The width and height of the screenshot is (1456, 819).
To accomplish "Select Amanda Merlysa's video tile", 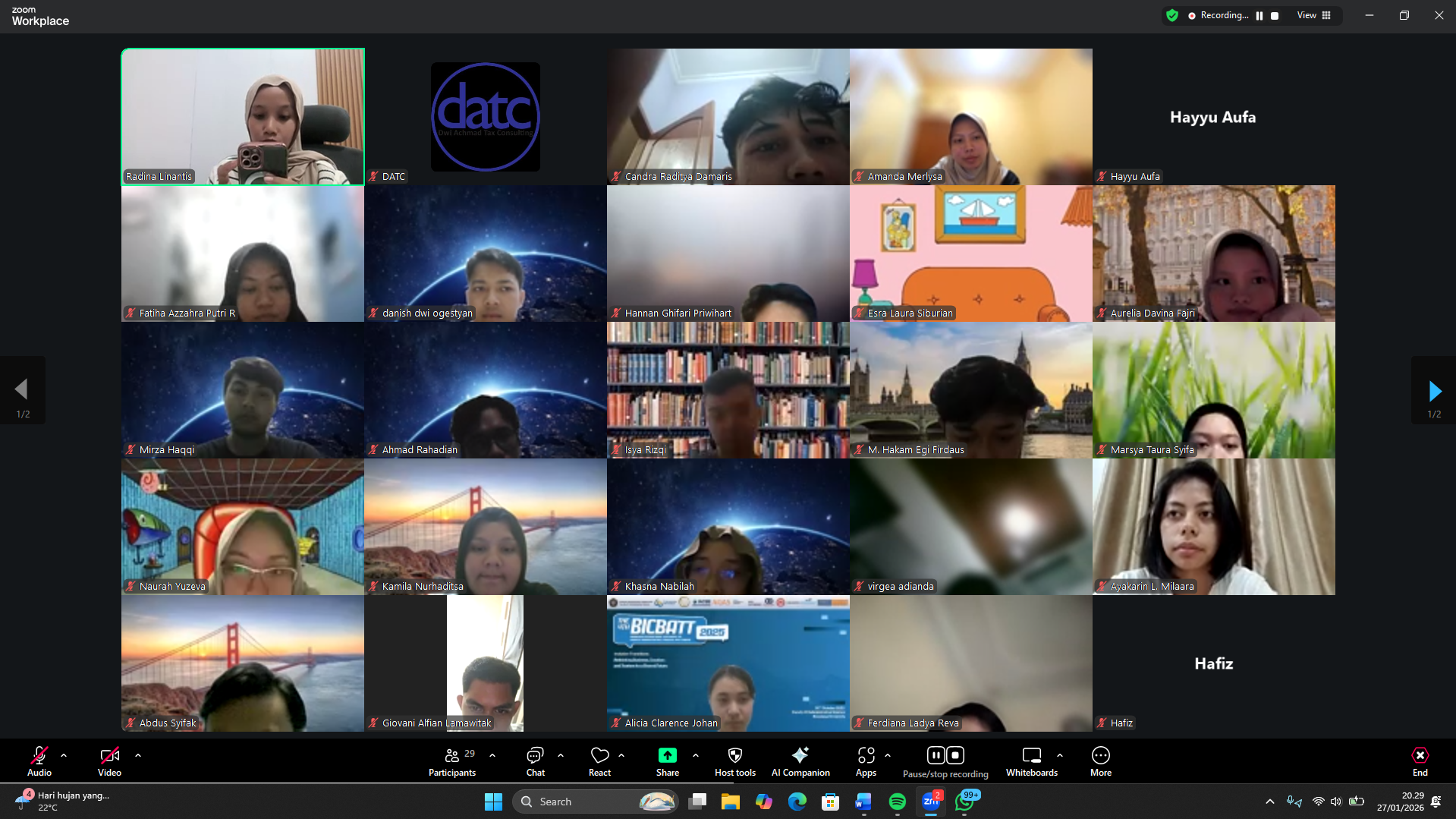I will pos(970,117).
